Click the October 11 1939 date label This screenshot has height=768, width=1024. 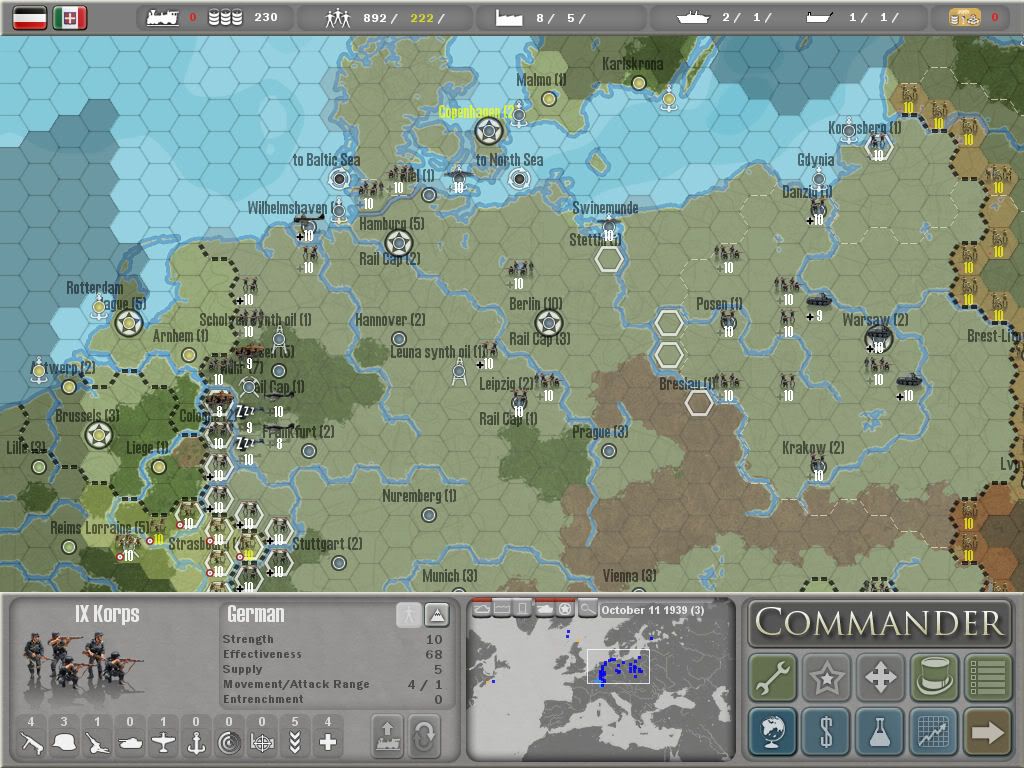[652, 610]
